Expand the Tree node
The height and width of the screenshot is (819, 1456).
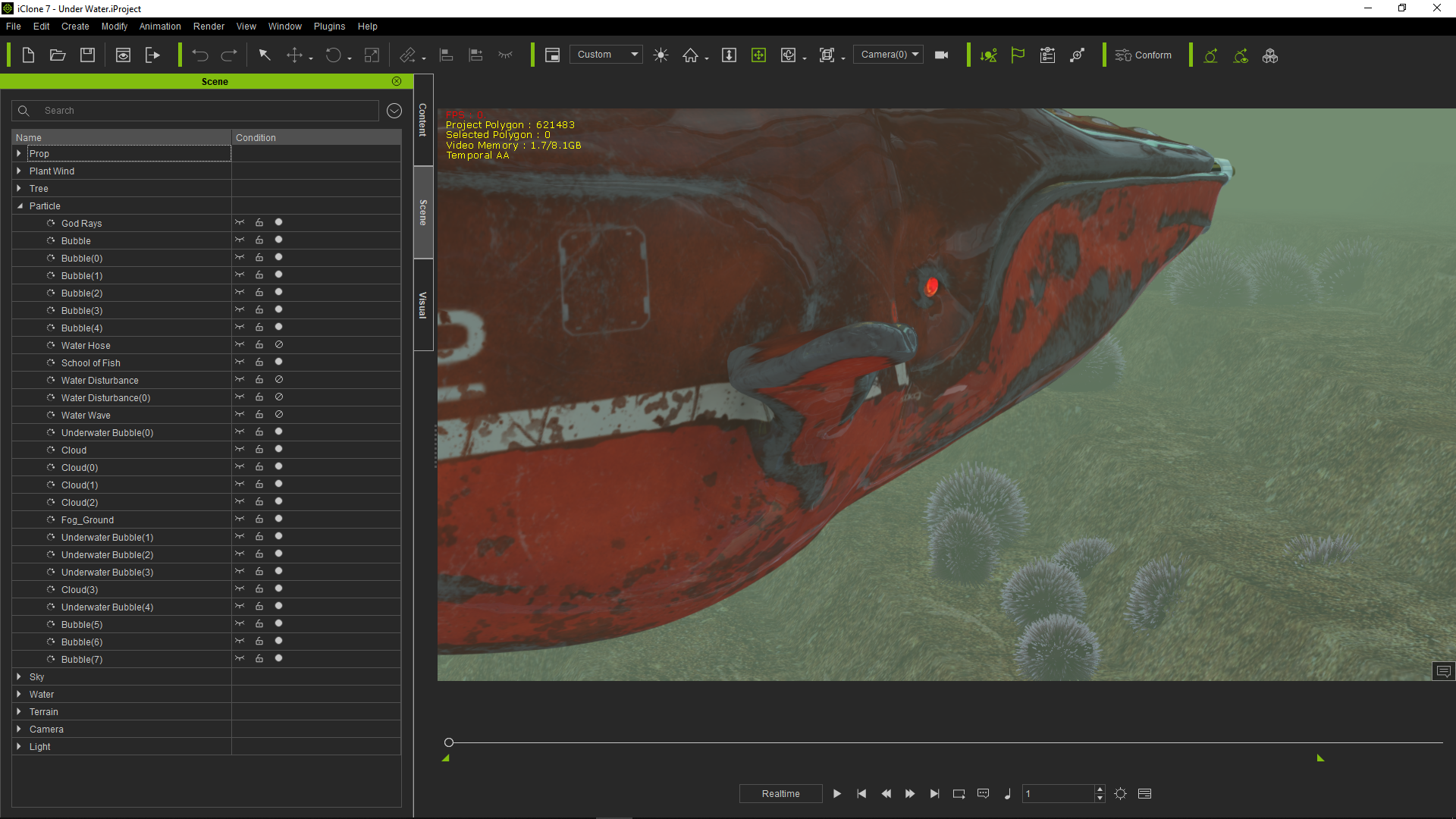[x=19, y=188]
